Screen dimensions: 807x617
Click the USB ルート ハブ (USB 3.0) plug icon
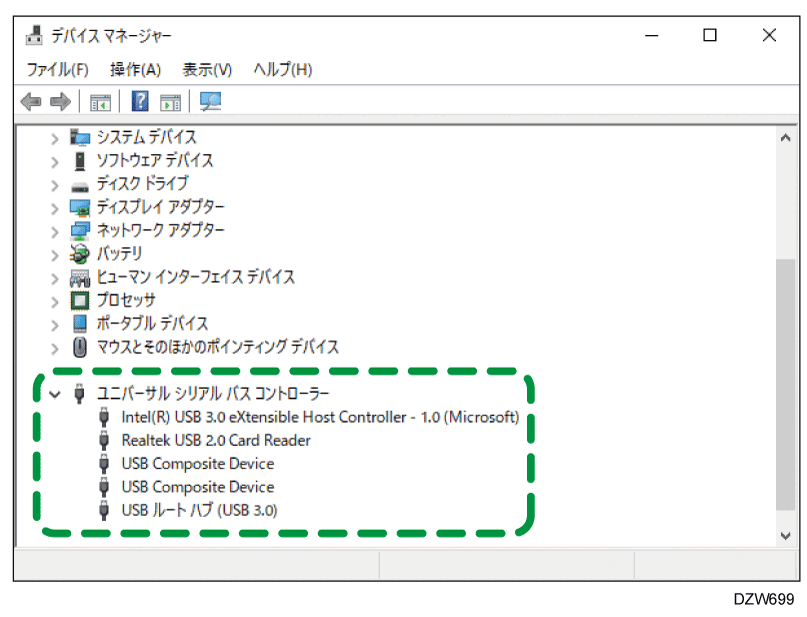(104, 510)
